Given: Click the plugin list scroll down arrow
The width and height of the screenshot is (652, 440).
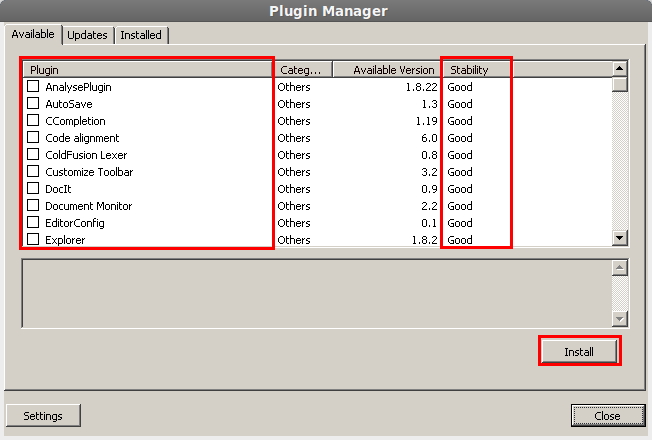Looking at the screenshot, I should click(x=620, y=238).
